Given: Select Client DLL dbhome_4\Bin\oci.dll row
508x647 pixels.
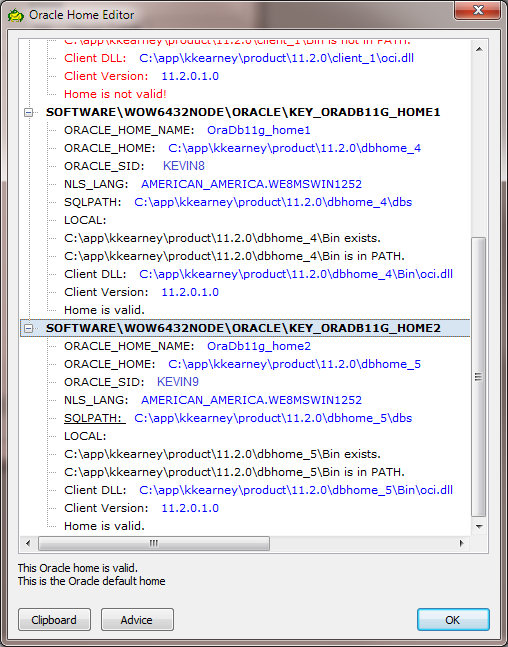Looking at the screenshot, I should [258, 274].
